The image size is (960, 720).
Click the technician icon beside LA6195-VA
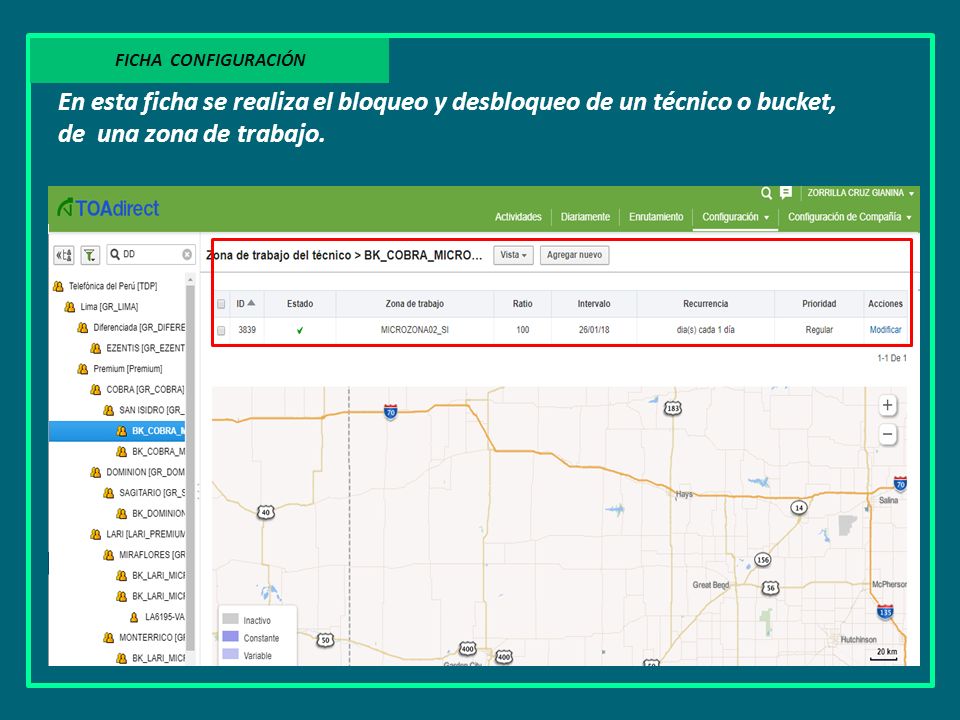134,617
